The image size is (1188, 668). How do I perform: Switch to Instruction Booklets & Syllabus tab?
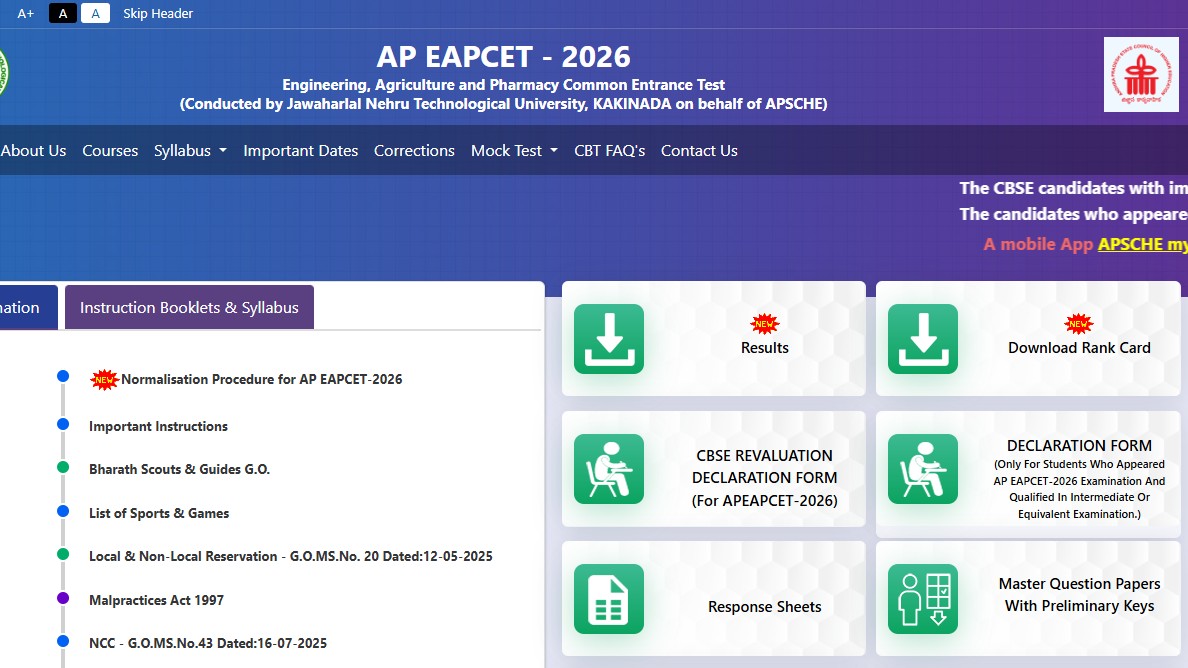[x=189, y=307]
